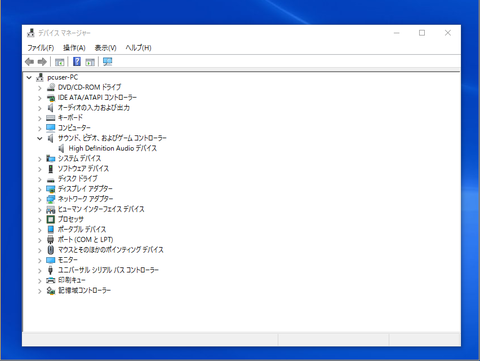Click the blue Help question-mark icon

pos(77,62)
